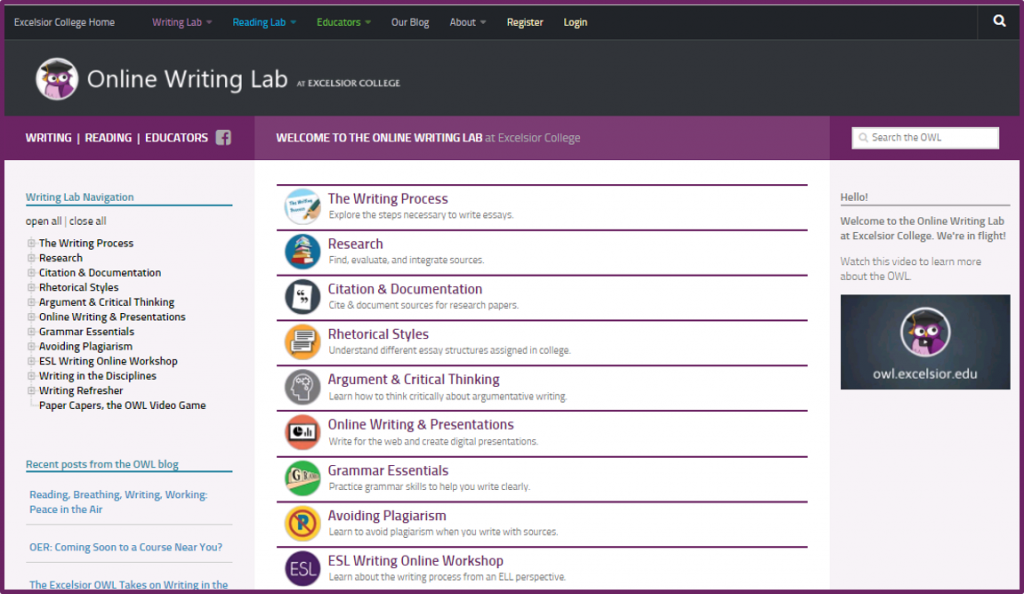
Task: Expand Grammar Essentials tree node
Action: click(x=31, y=332)
